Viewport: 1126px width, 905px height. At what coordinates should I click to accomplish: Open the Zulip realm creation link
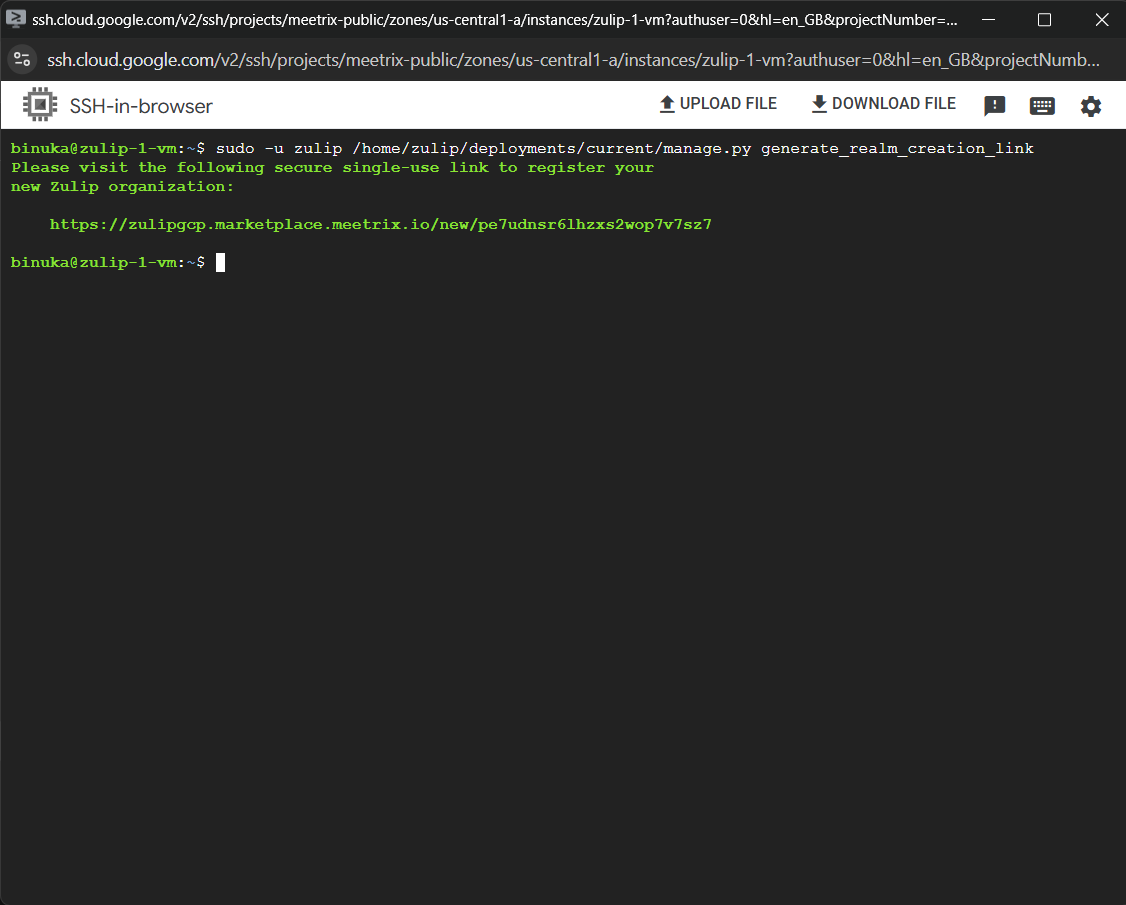click(x=381, y=224)
